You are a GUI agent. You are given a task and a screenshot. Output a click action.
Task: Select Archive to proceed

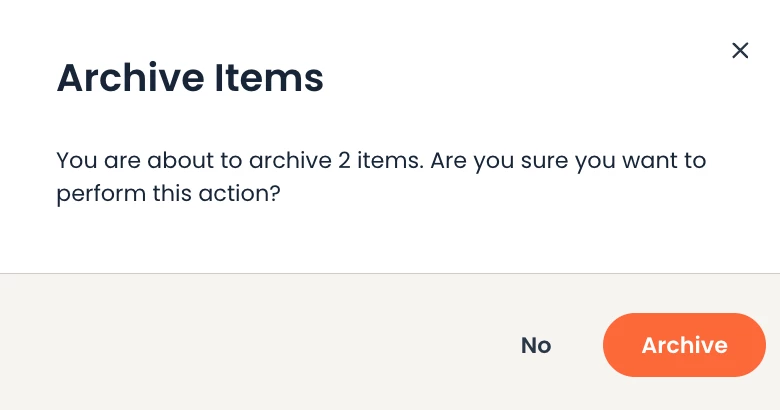point(684,345)
